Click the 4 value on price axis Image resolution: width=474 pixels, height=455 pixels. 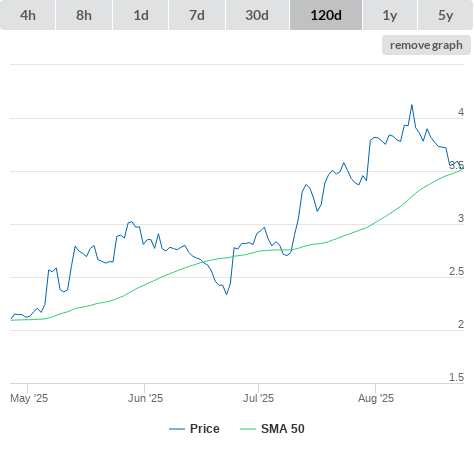pyautogui.click(x=461, y=112)
